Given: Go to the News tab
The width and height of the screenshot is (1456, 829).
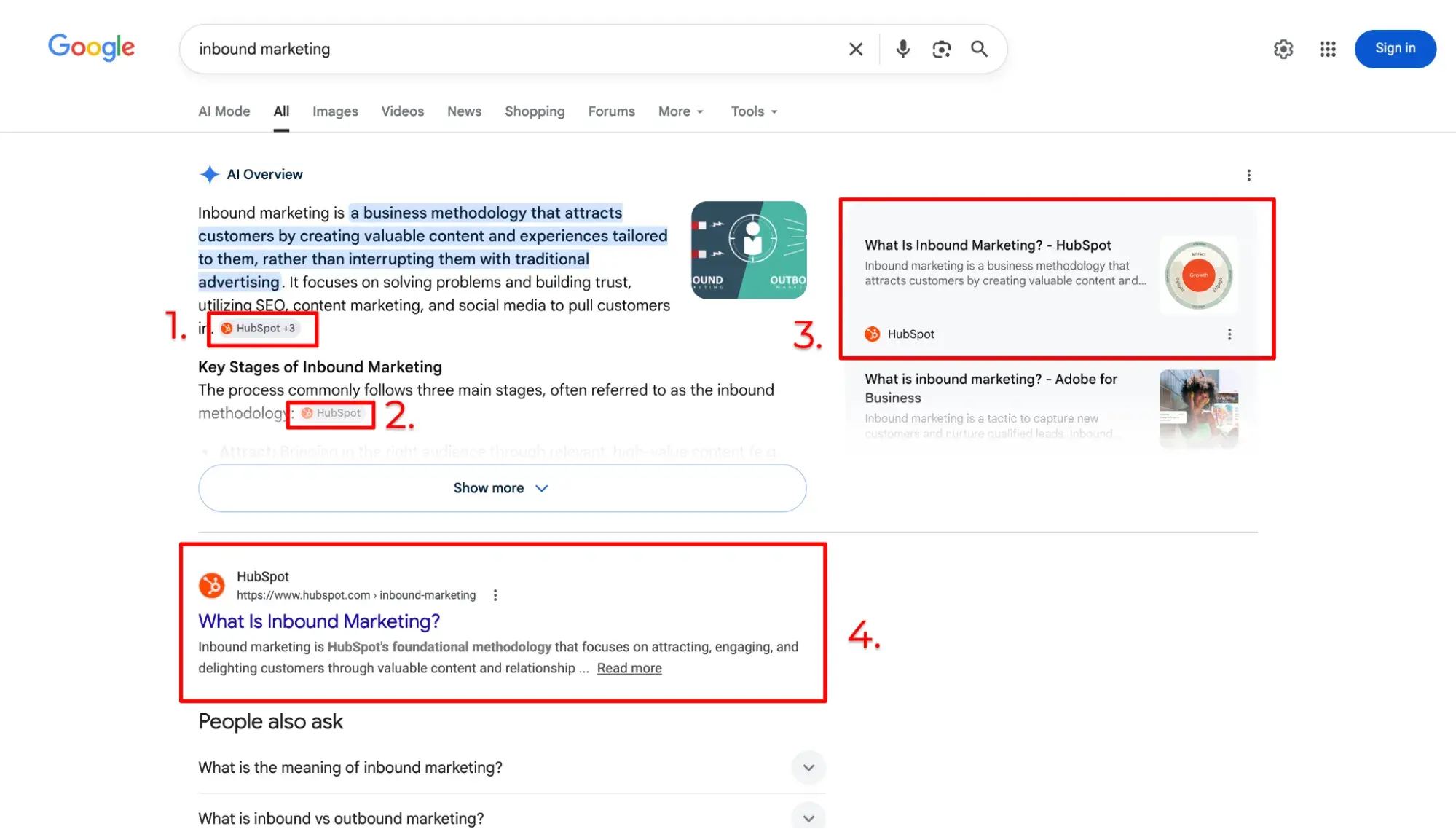Looking at the screenshot, I should (x=464, y=111).
